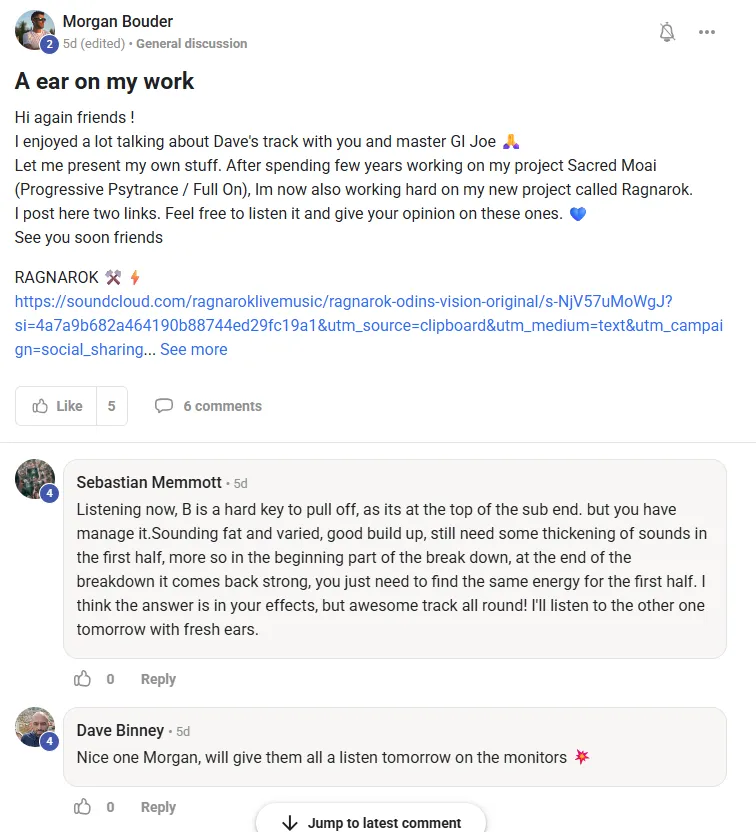
Task: Reply to Dave Binney's comment
Action: (158, 807)
